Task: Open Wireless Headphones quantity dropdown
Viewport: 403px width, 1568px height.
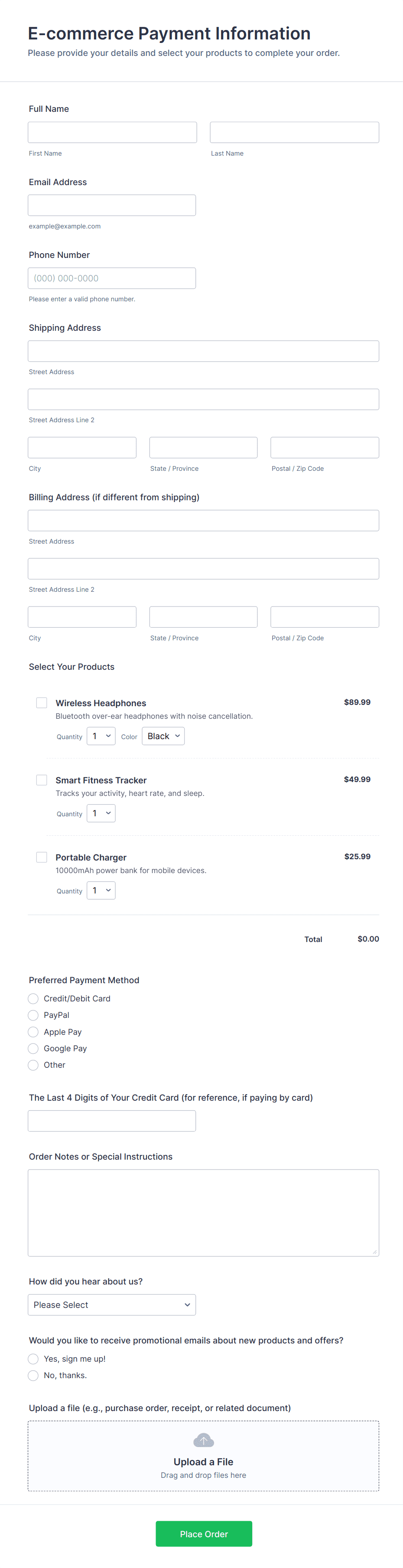Action: pos(101,736)
